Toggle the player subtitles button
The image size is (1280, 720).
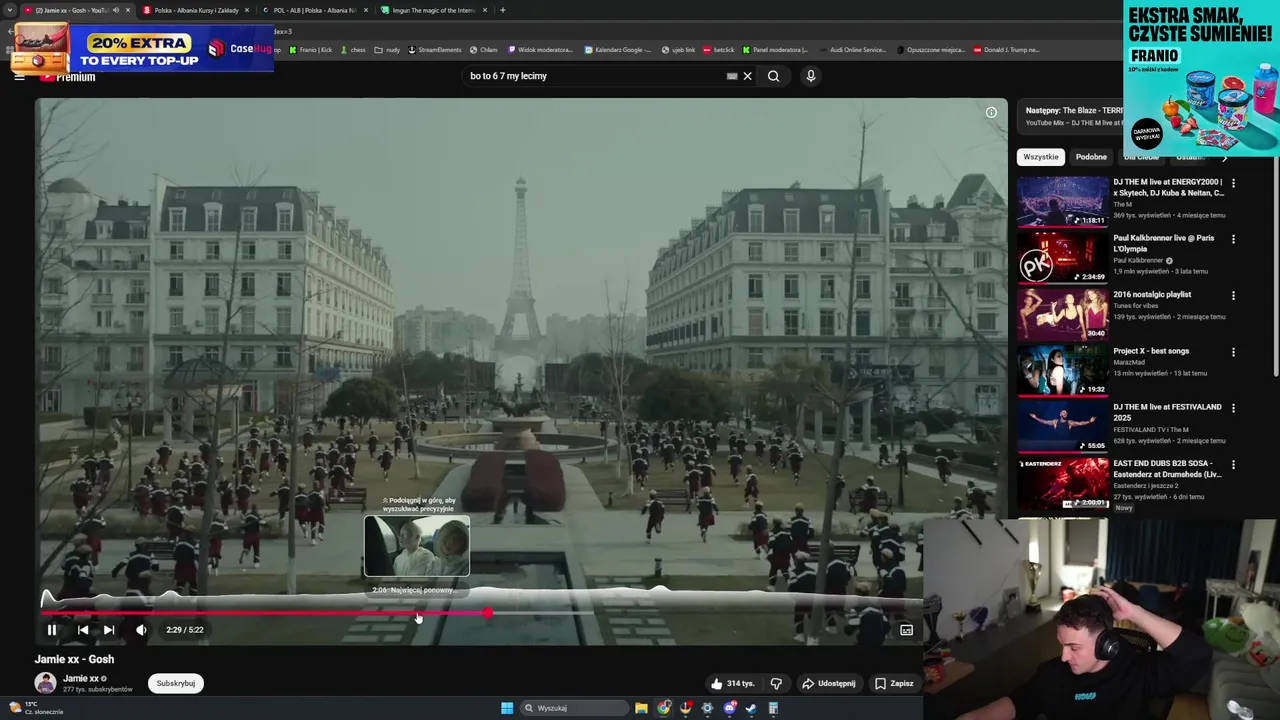(x=906, y=630)
